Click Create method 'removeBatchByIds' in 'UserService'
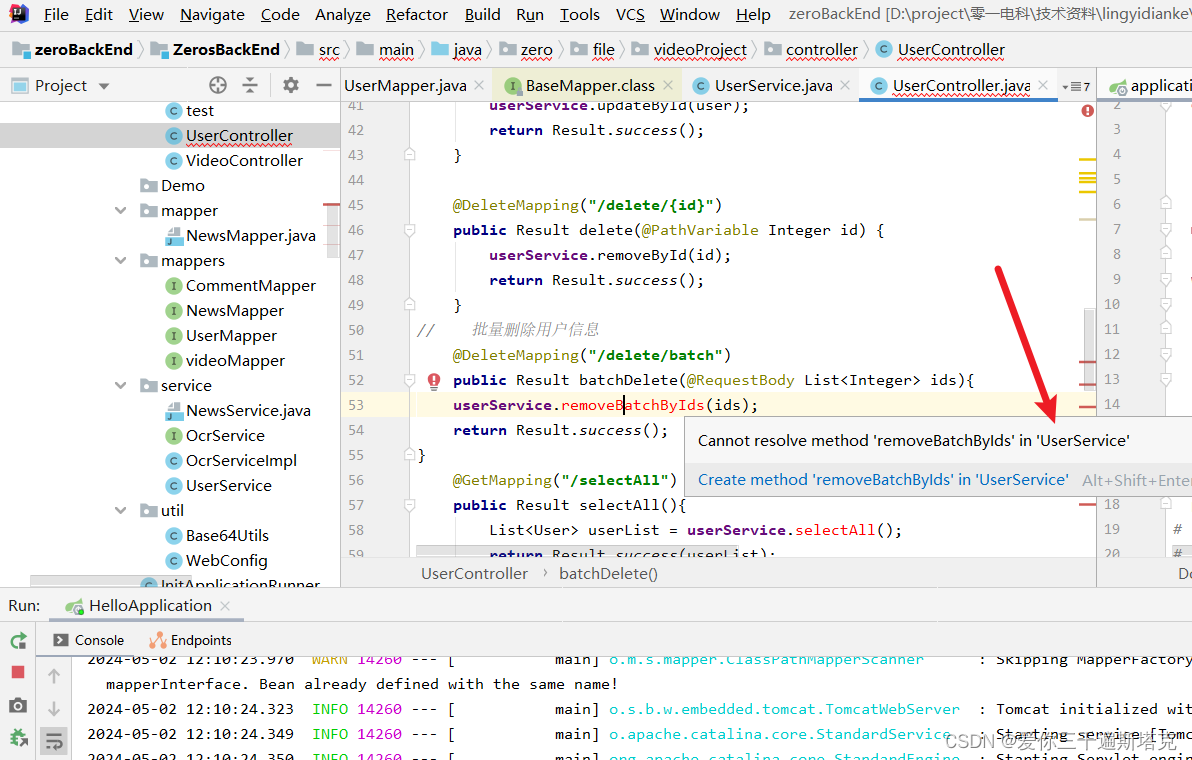Viewport: 1192px width, 760px height. pos(881,479)
